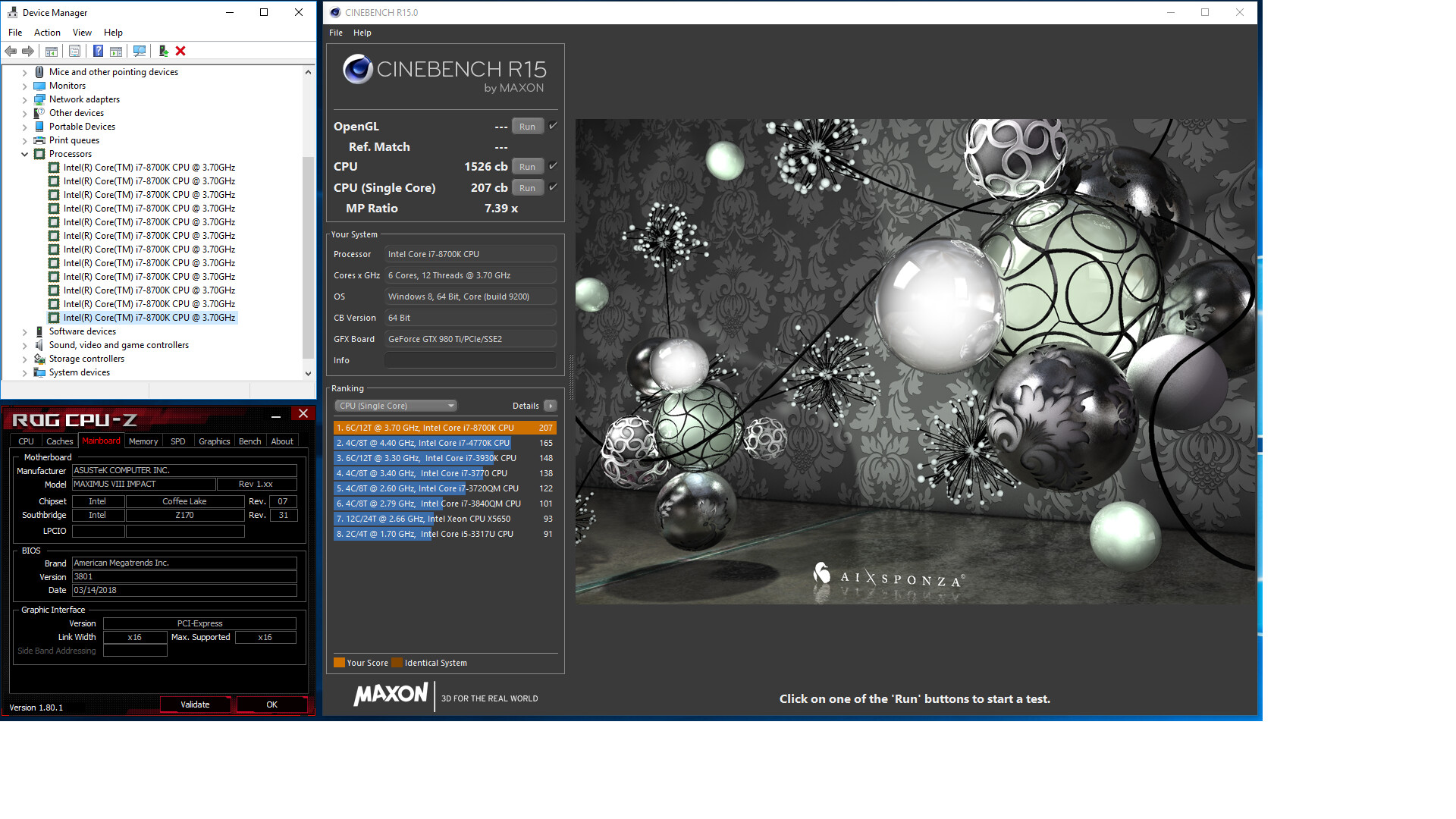Expand the Storage controllers node
Screen dimensions: 1456x819
click(x=24, y=359)
